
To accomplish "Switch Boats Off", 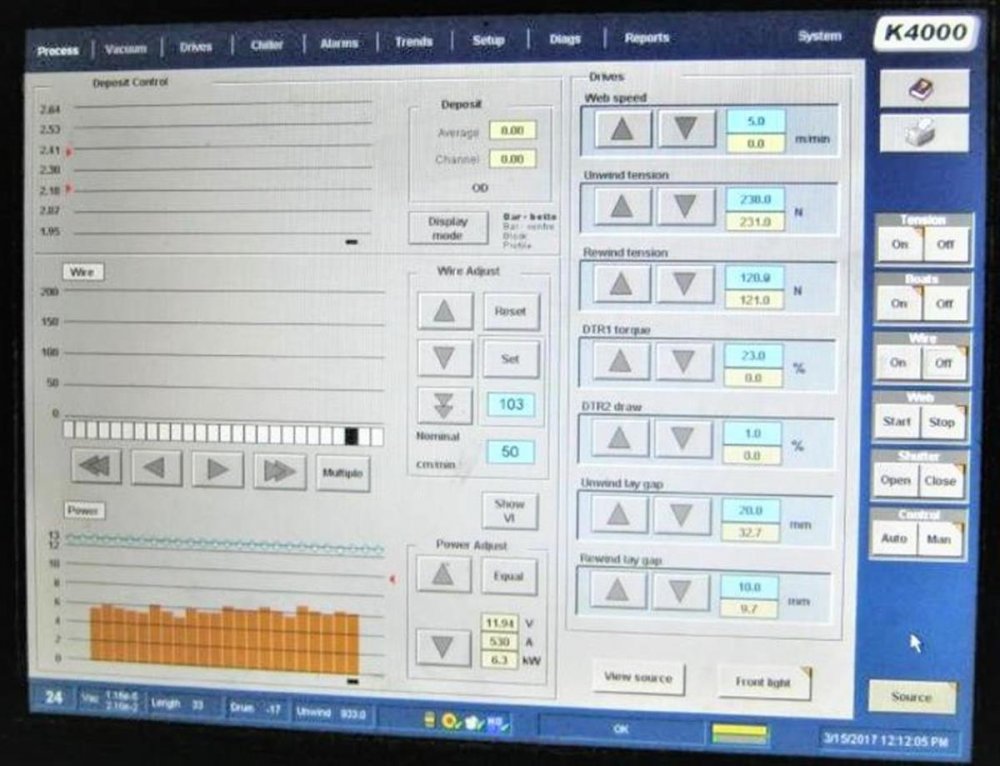I will [944, 304].
